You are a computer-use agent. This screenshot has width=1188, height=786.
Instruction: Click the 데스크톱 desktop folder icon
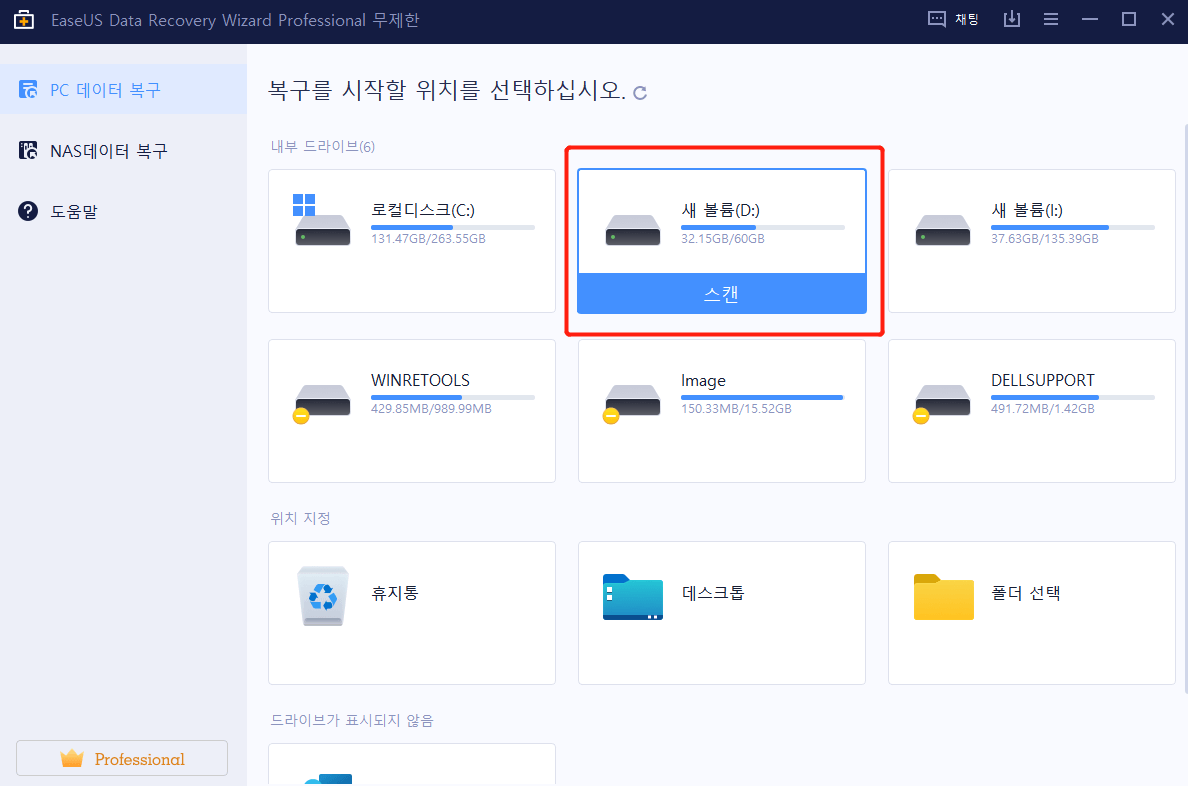coord(633,597)
